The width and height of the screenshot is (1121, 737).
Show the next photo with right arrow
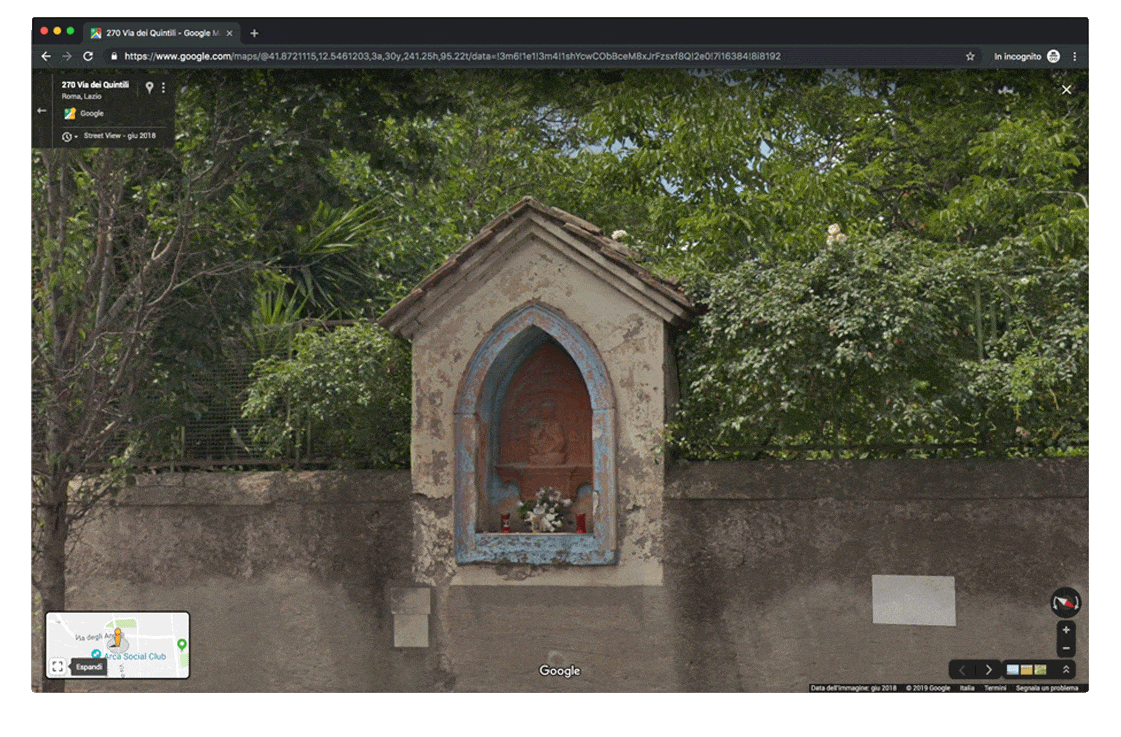[x=989, y=670]
